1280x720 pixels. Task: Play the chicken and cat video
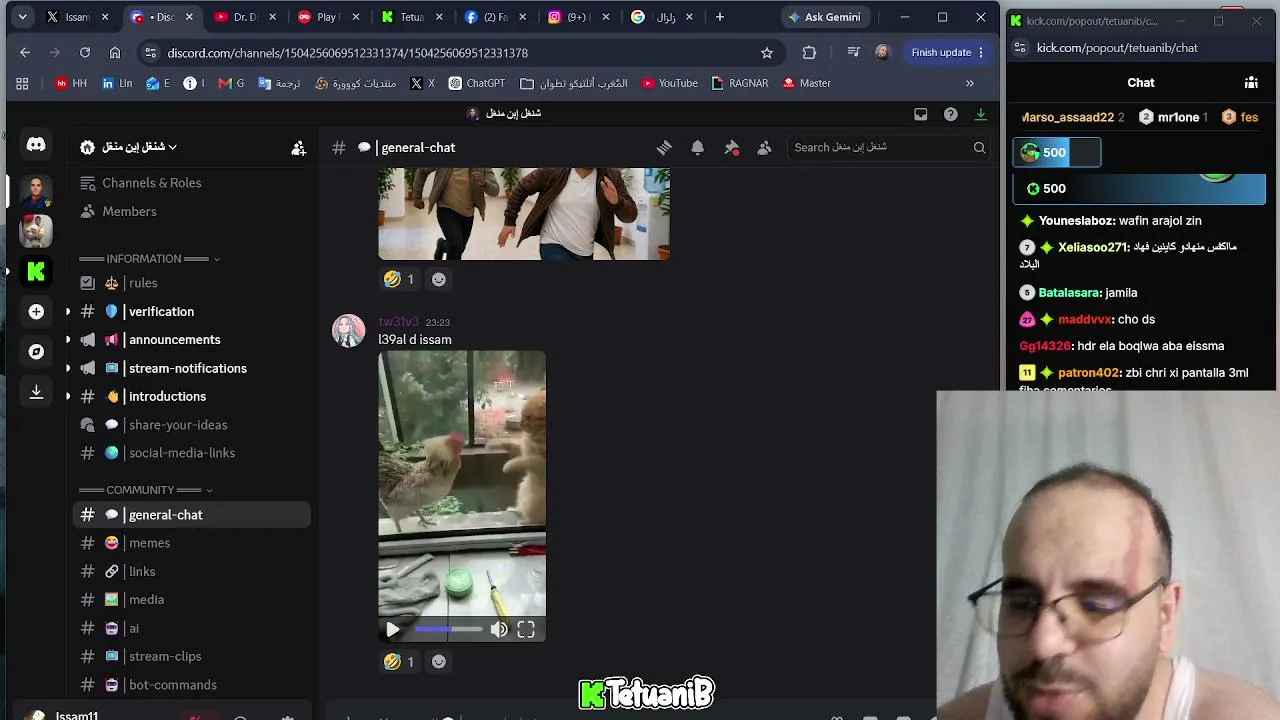point(392,630)
